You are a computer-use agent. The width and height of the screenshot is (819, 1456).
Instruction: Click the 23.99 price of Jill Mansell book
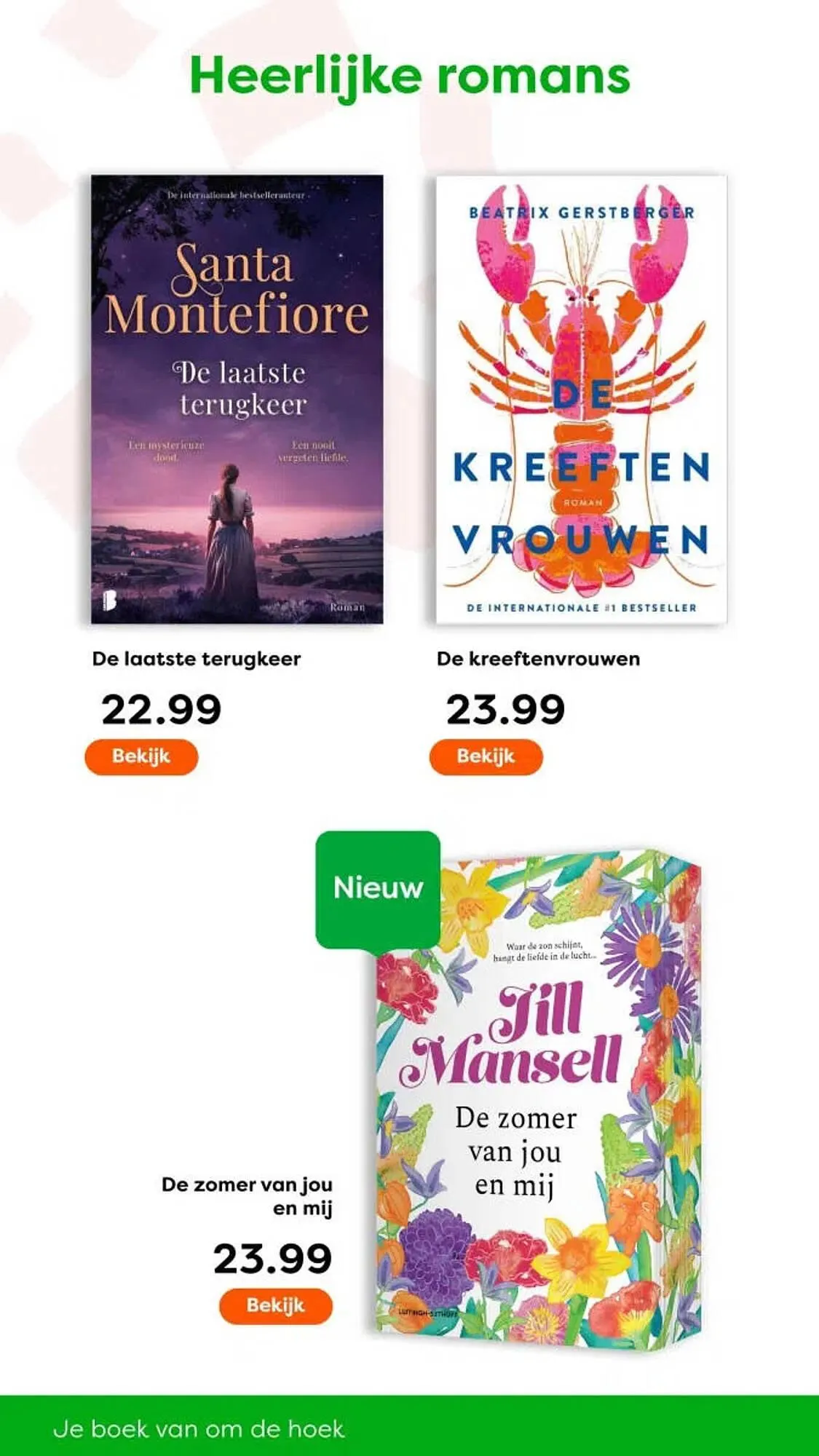(272, 1259)
